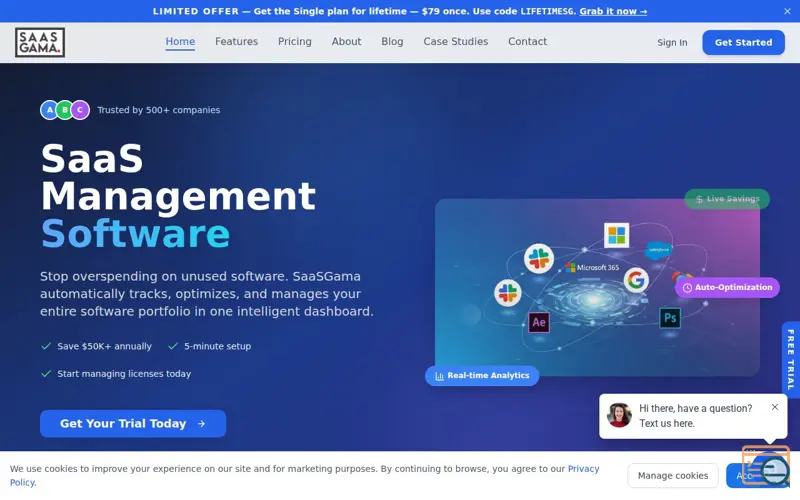800x500 pixels.
Task: Click the Auto-Optimization badge
Action: pyautogui.click(x=727, y=287)
